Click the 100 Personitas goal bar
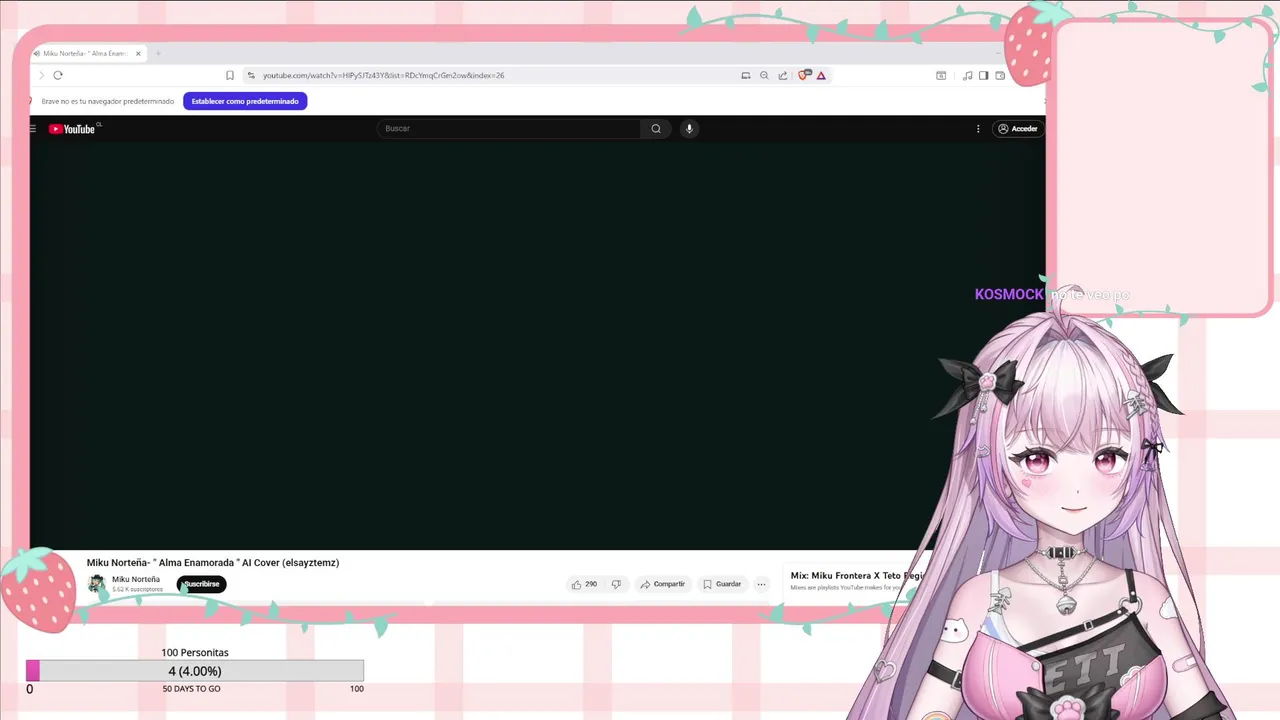Viewport: 1280px width, 720px height. 195,671
